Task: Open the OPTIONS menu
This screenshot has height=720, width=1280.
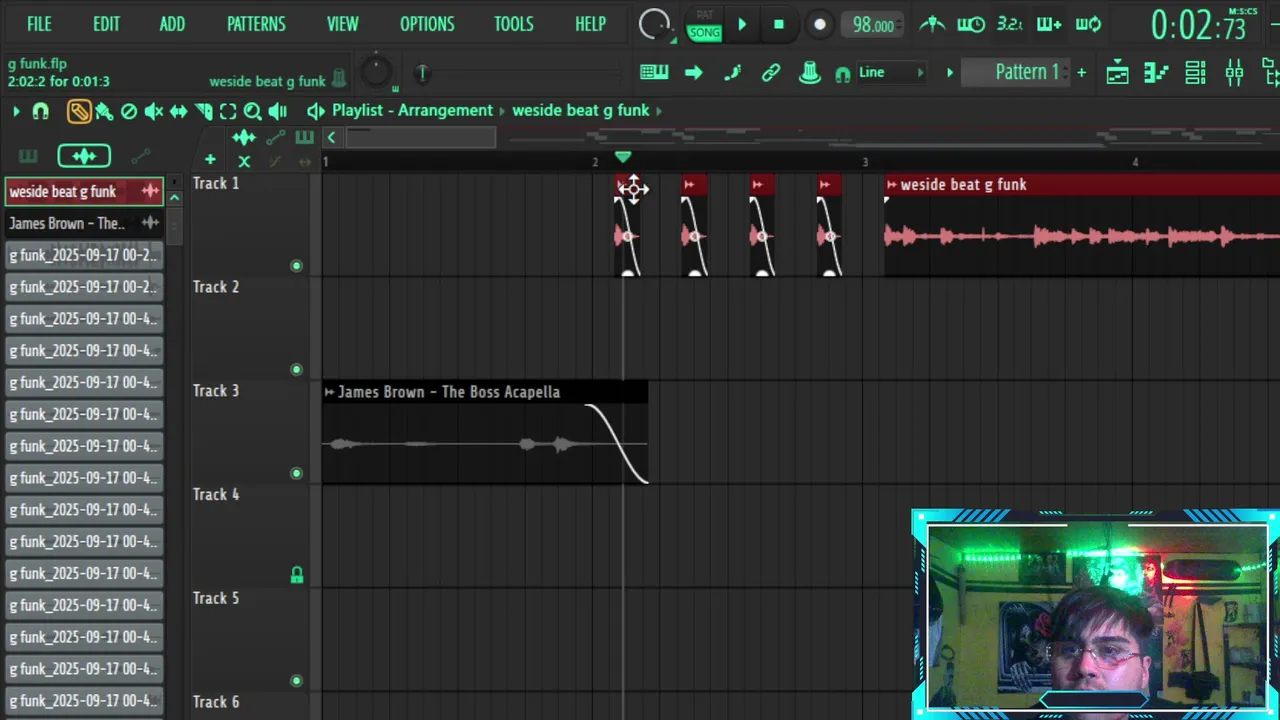Action: pyautogui.click(x=427, y=24)
